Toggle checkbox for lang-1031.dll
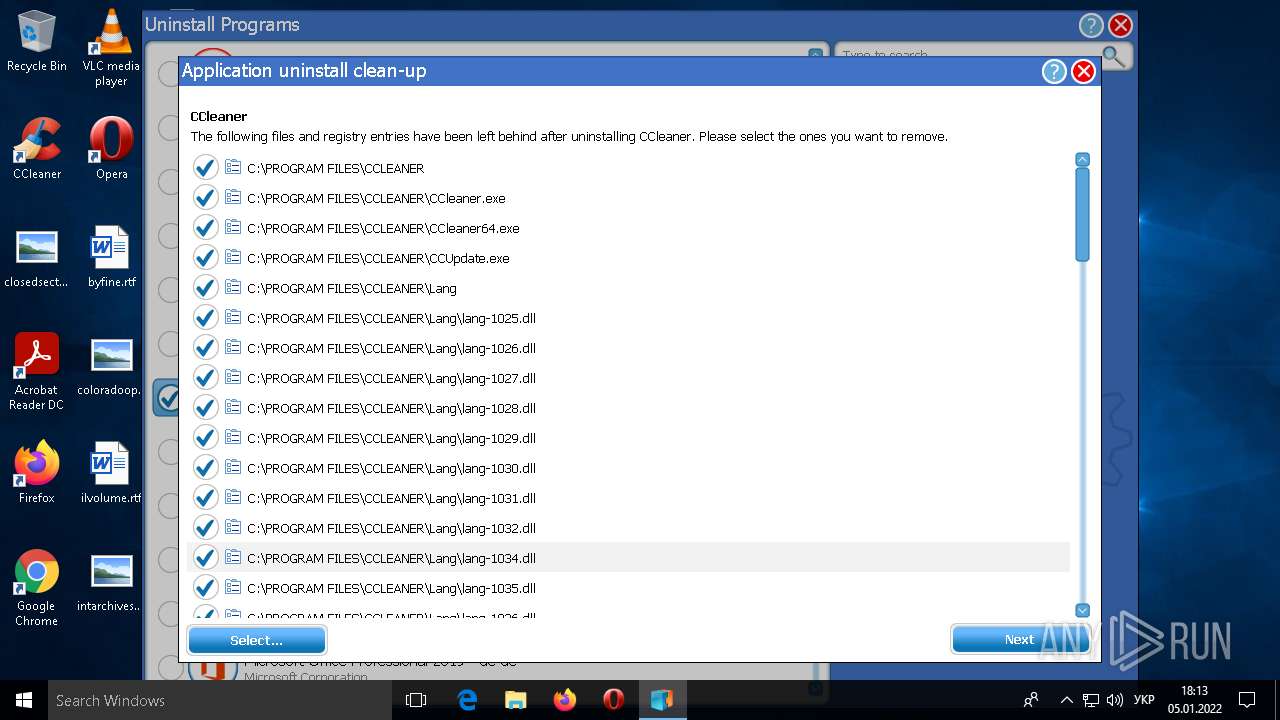The height and width of the screenshot is (720, 1280). [205, 497]
